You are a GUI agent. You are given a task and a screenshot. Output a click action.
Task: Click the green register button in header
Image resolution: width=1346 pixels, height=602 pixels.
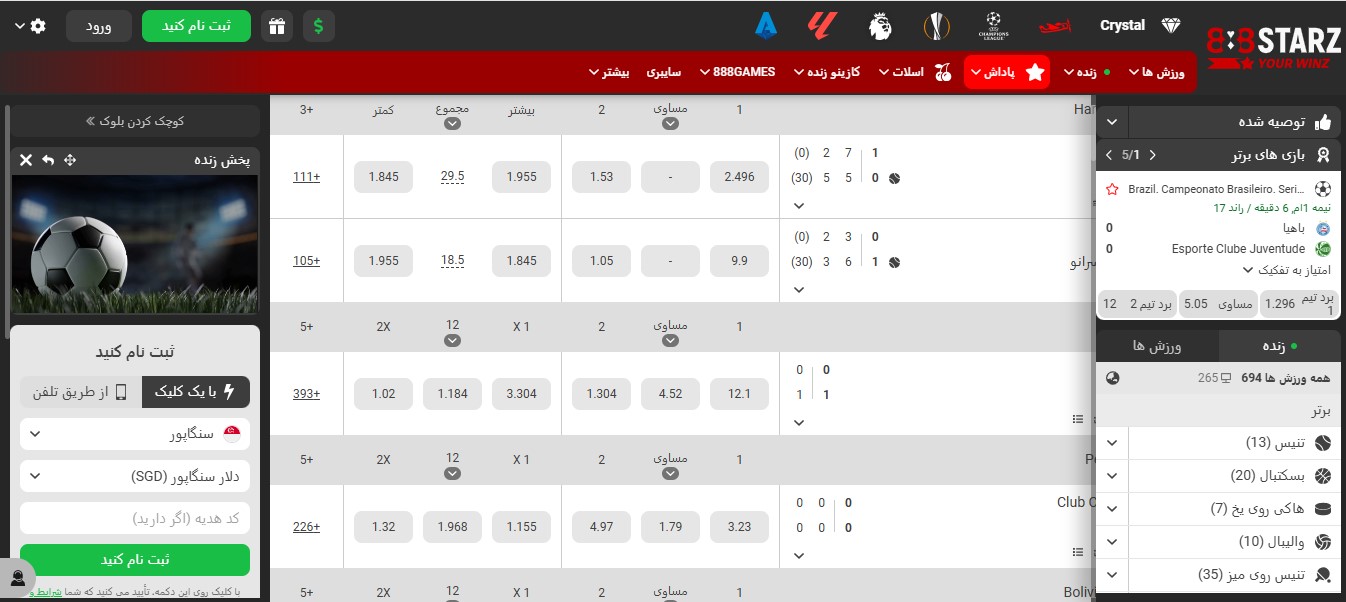click(x=196, y=26)
